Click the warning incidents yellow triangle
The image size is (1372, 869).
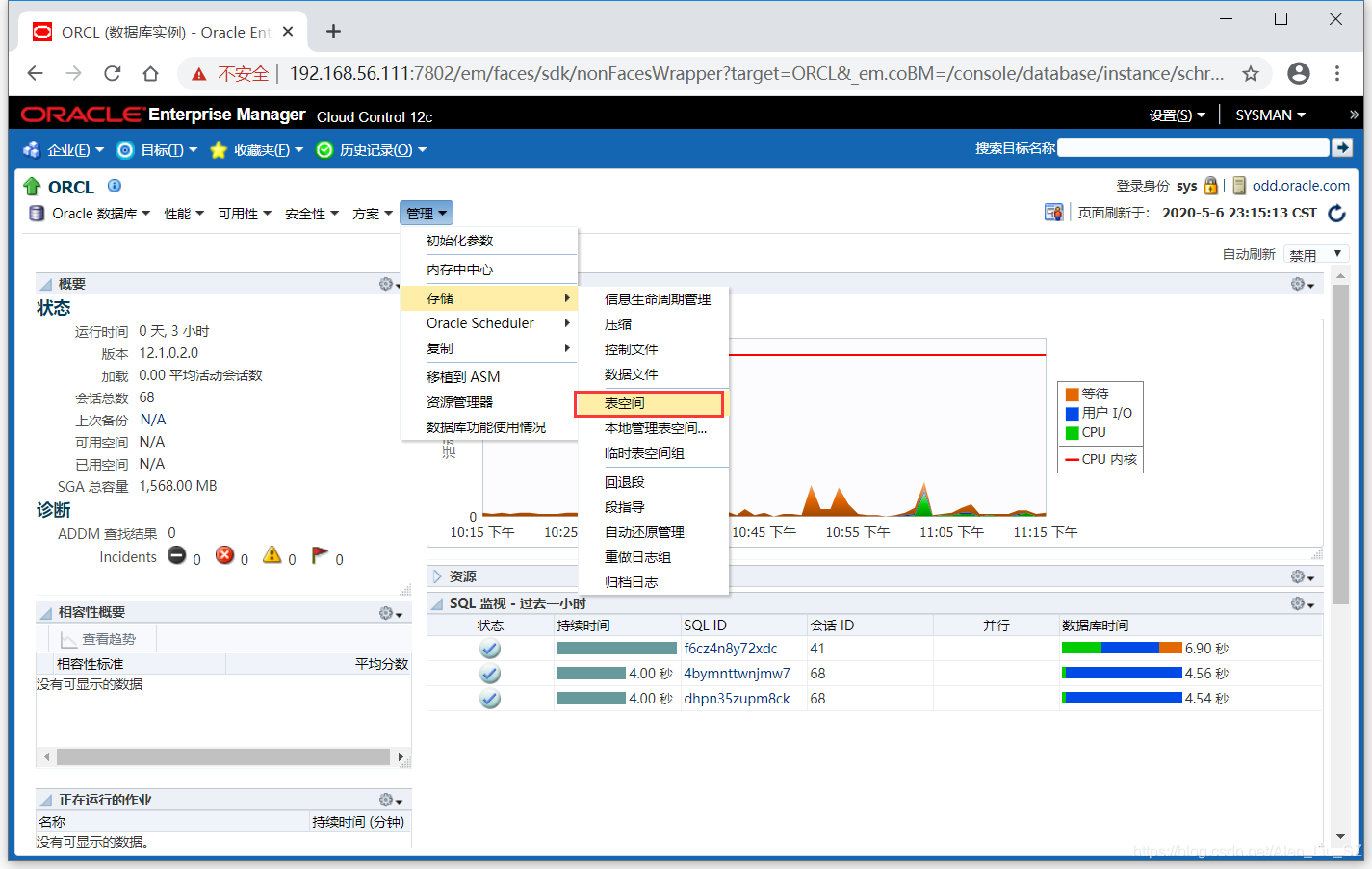[272, 555]
